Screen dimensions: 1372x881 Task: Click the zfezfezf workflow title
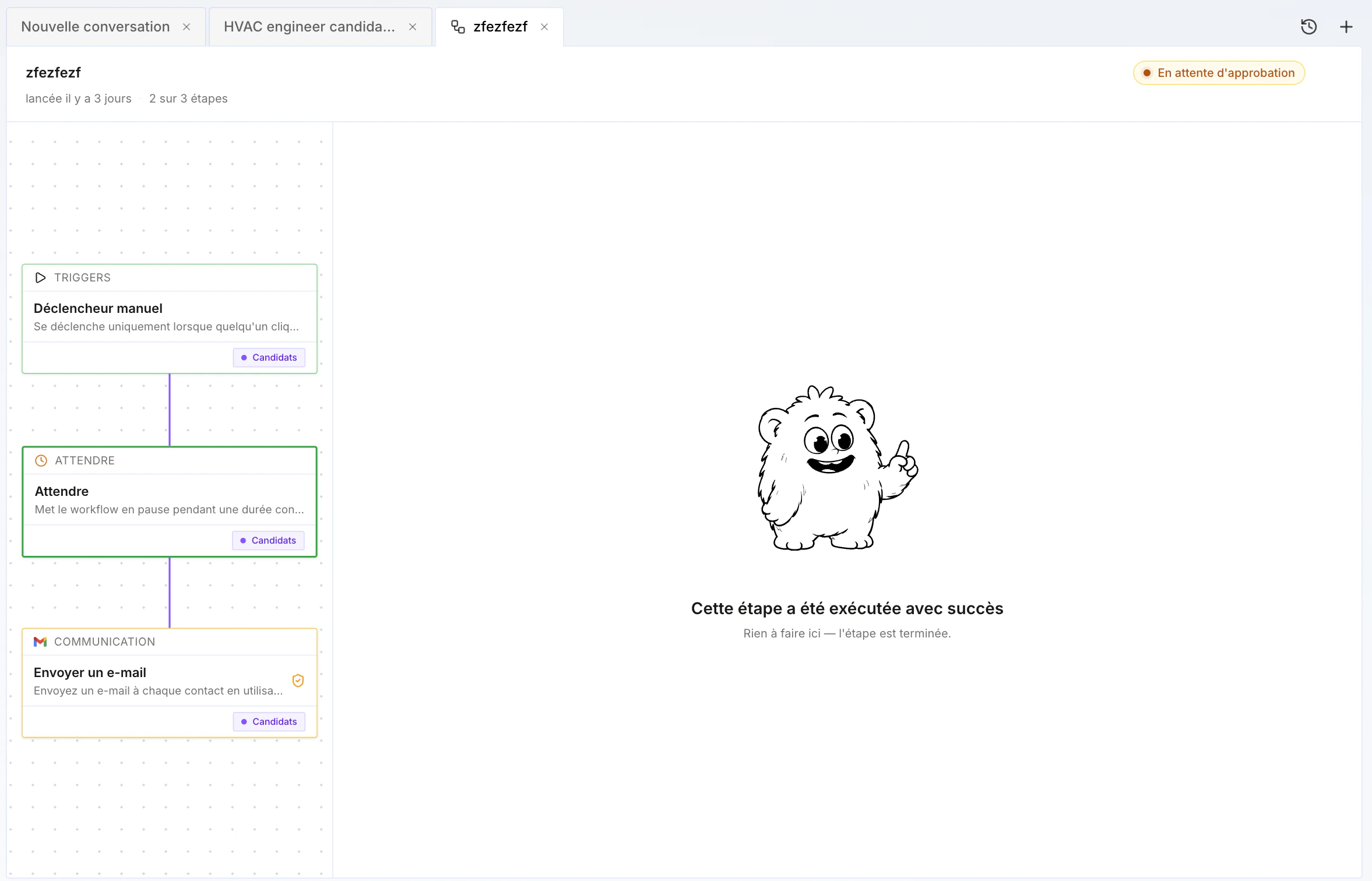tap(53, 73)
